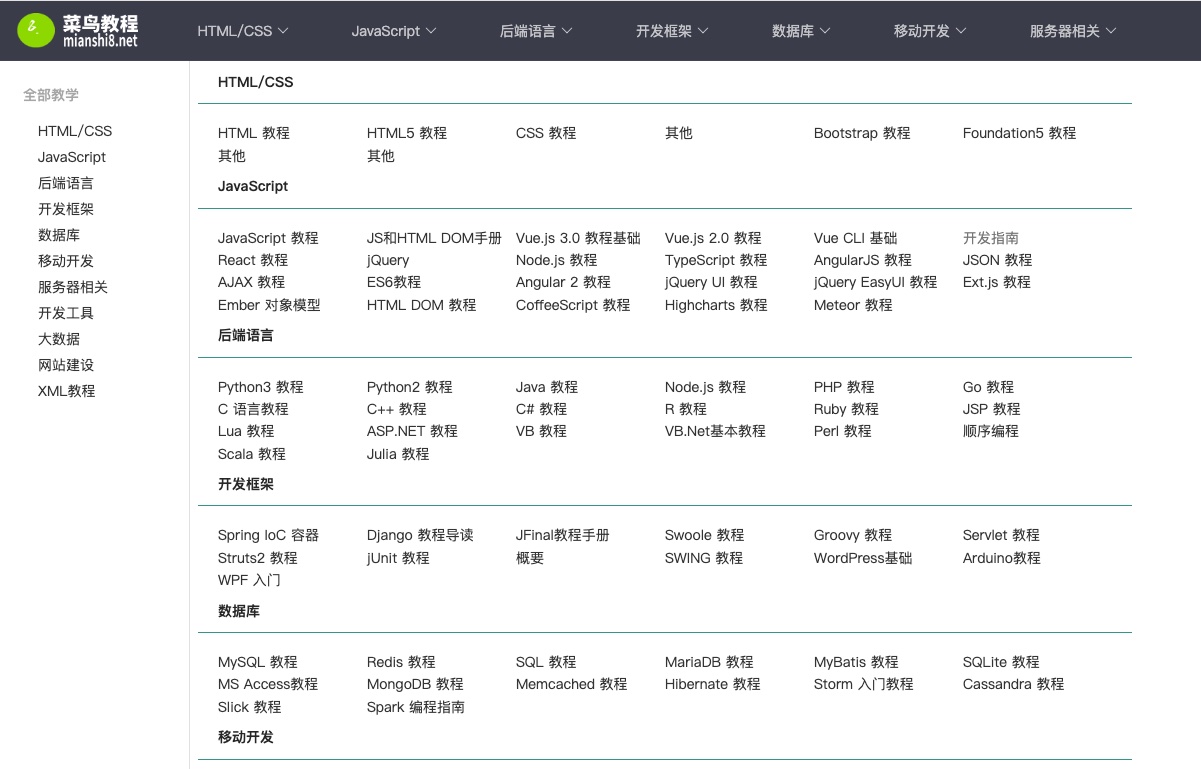The height and width of the screenshot is (769, 1201).
Task: Go to 后端语言 in the left sidebar
Action: pyautogui.click(x=66, y=183)
